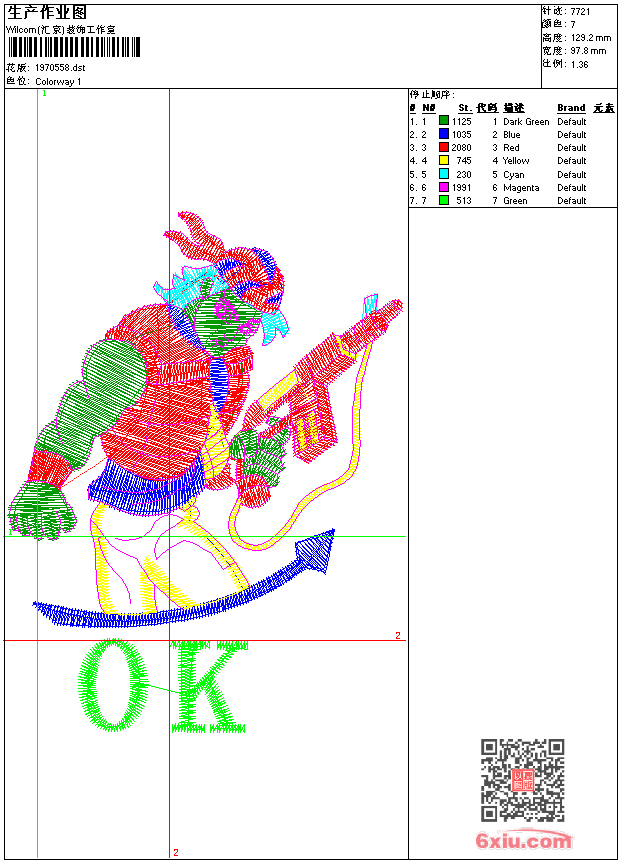Click the 停止顺序 heading
The height and width of the screenshot is (860, 620).
tap(432, 95)
